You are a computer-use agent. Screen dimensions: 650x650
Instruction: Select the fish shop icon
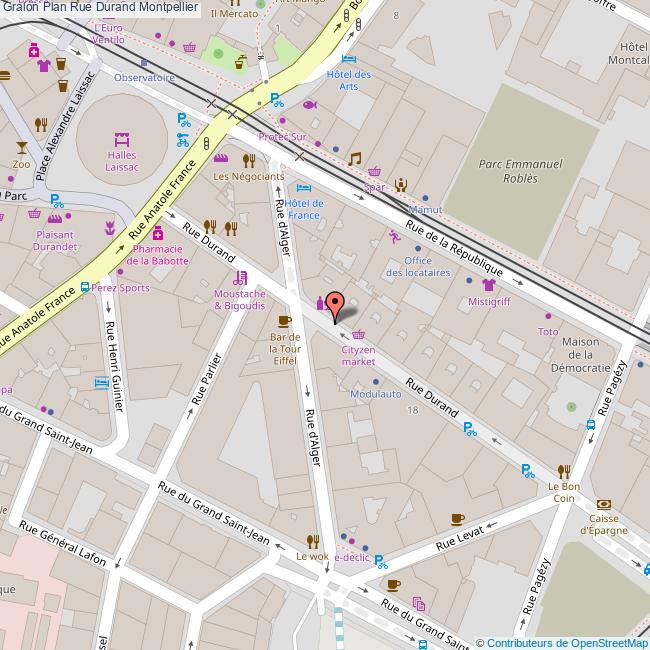coord(309,104)
